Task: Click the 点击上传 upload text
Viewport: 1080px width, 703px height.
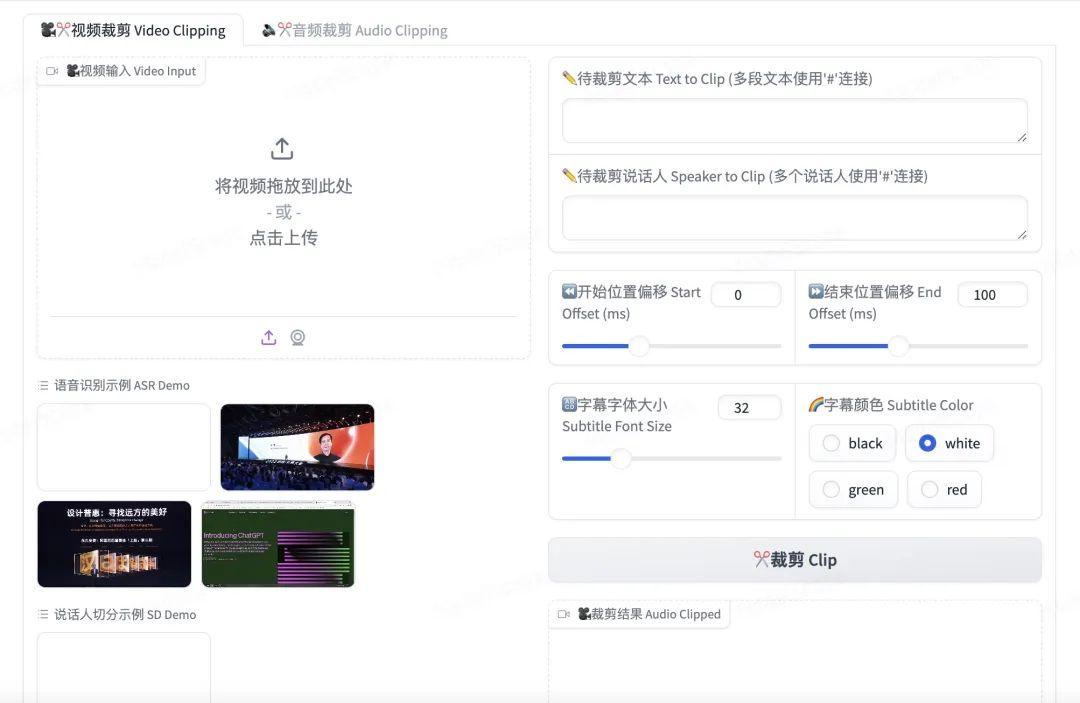Action: coord(283,238)
